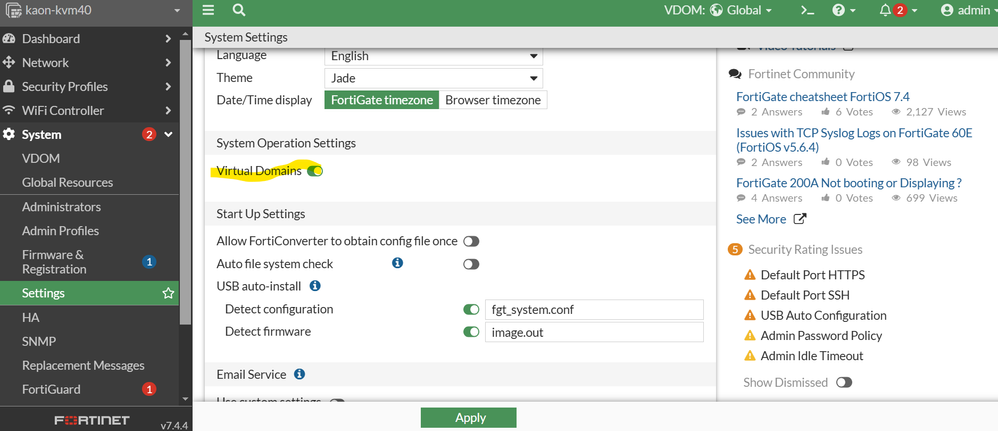Enable the Auto file system check toggle
Viewport: 998px width, 431px height.
[470, 264]
